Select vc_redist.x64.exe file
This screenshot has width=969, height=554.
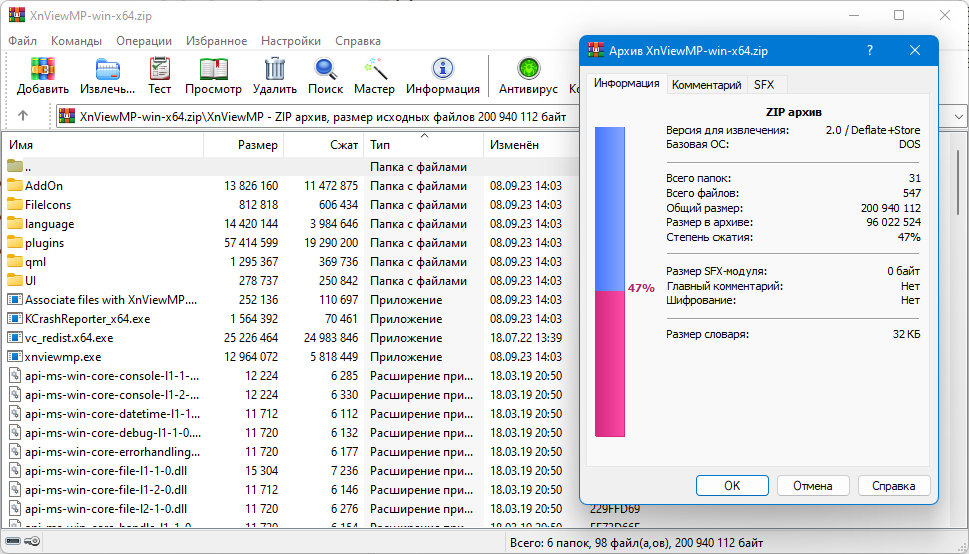point(61,338)
